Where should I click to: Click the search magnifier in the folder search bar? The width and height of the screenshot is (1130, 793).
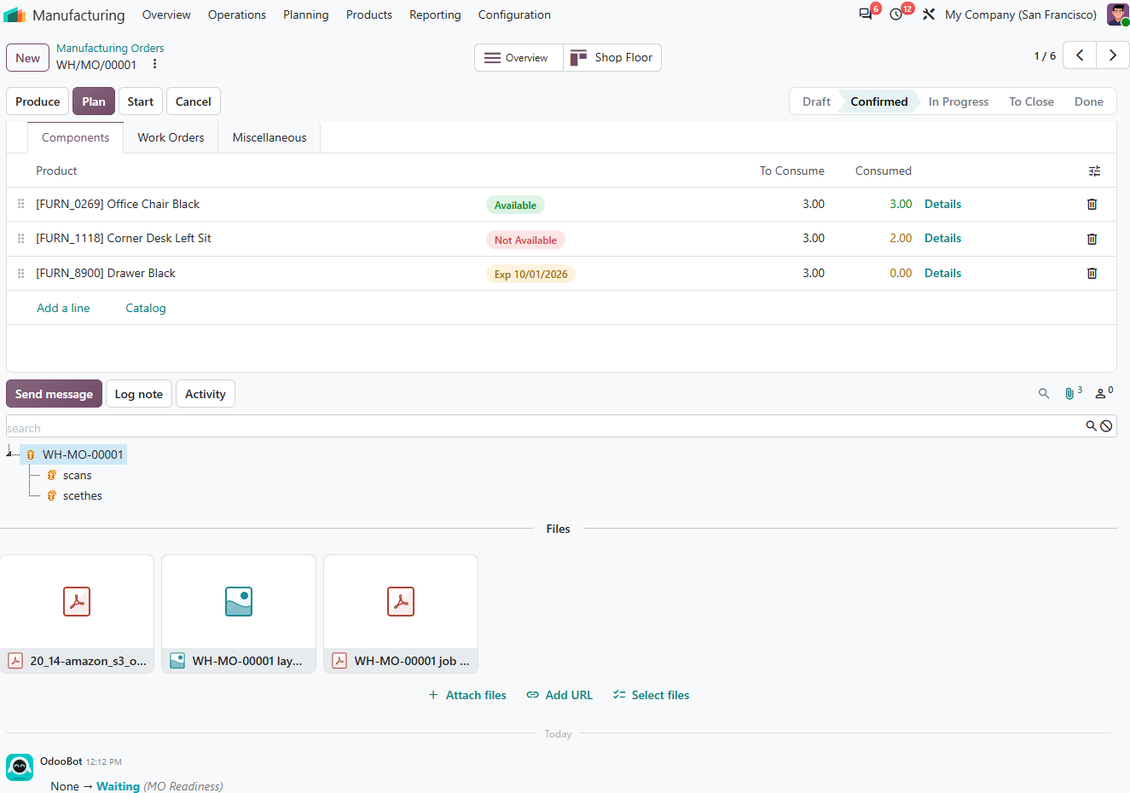coord(1091,426)
